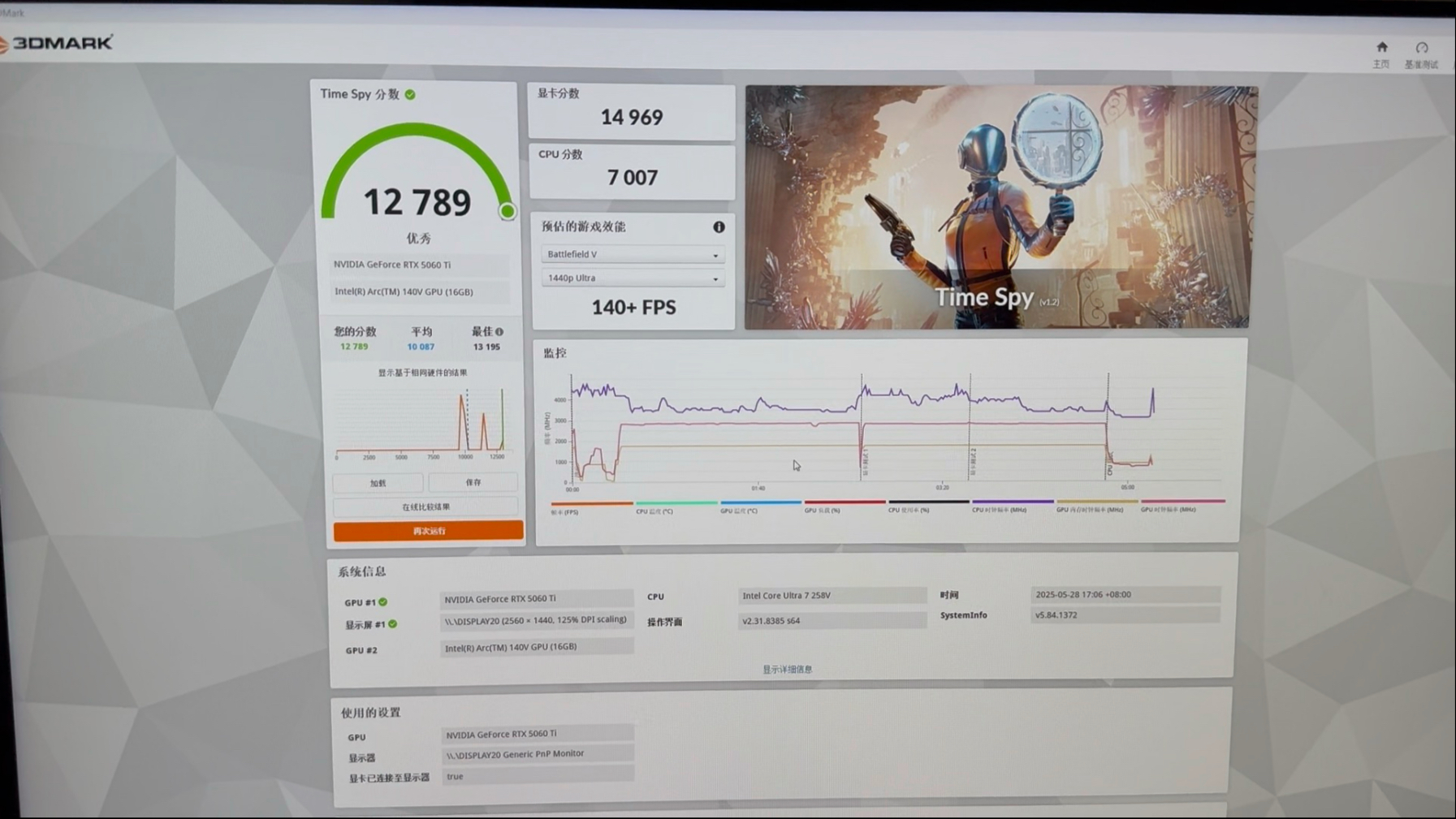Click the 平均 average score 10 087
This screenshot has width=1456, height=819.
click(x=421, y=347)
